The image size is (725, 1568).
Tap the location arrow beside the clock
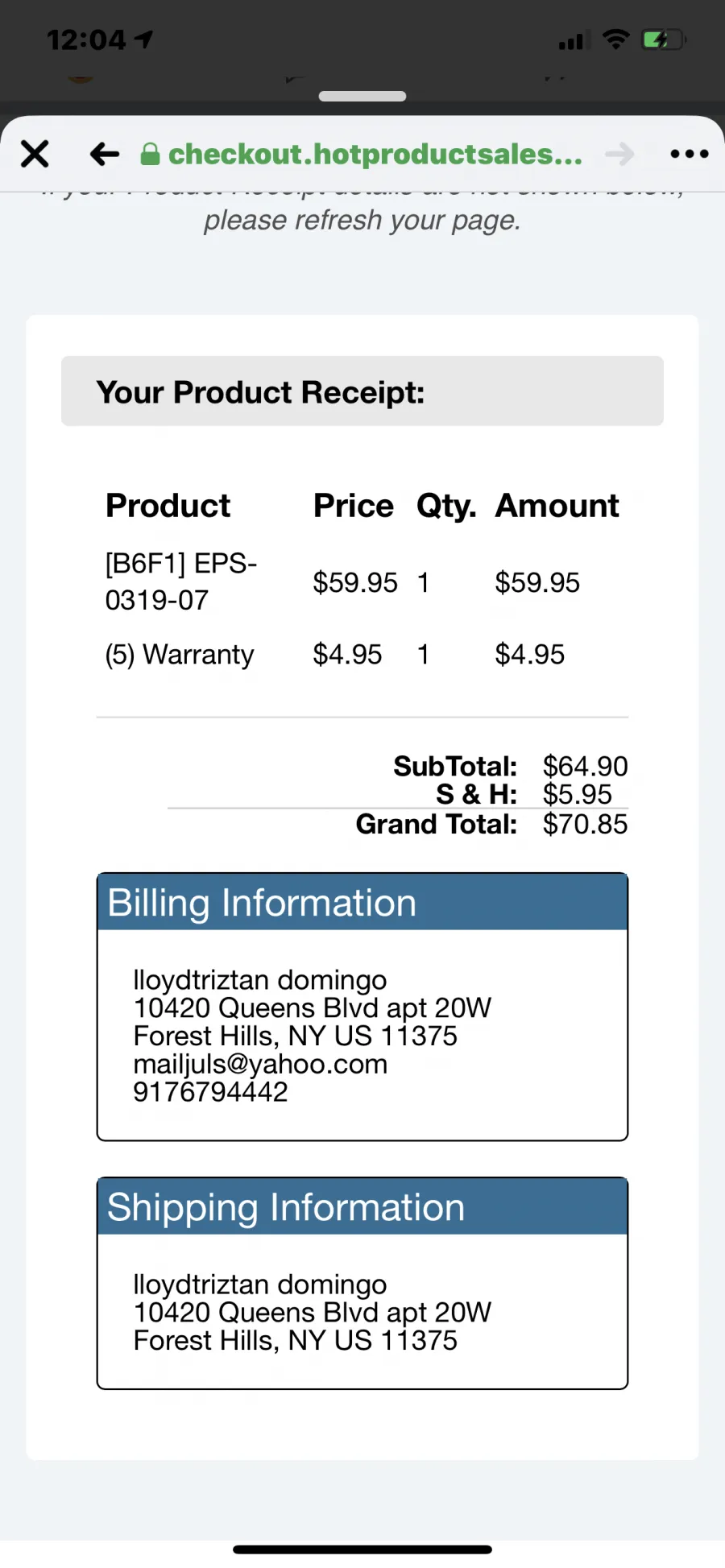tap(144, 39)
